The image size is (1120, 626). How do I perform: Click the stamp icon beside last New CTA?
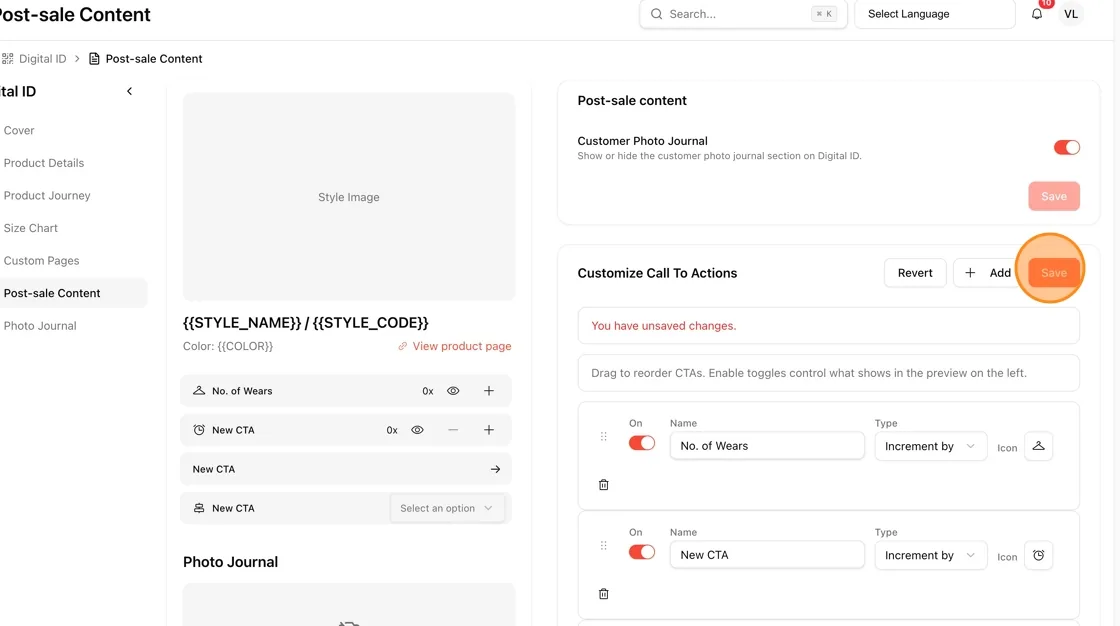199,508
